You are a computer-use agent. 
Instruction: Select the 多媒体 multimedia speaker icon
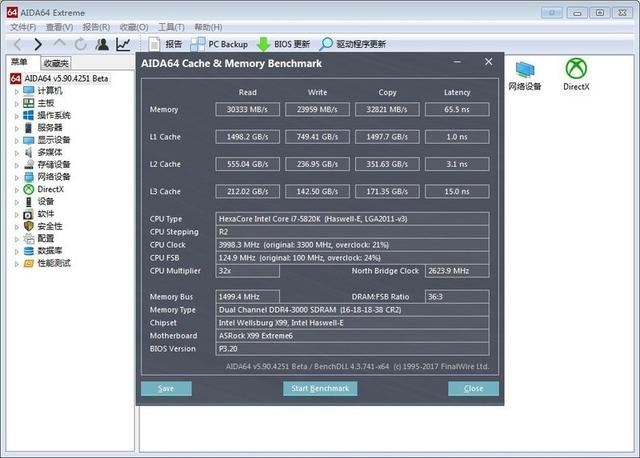(x=29, y=152)
